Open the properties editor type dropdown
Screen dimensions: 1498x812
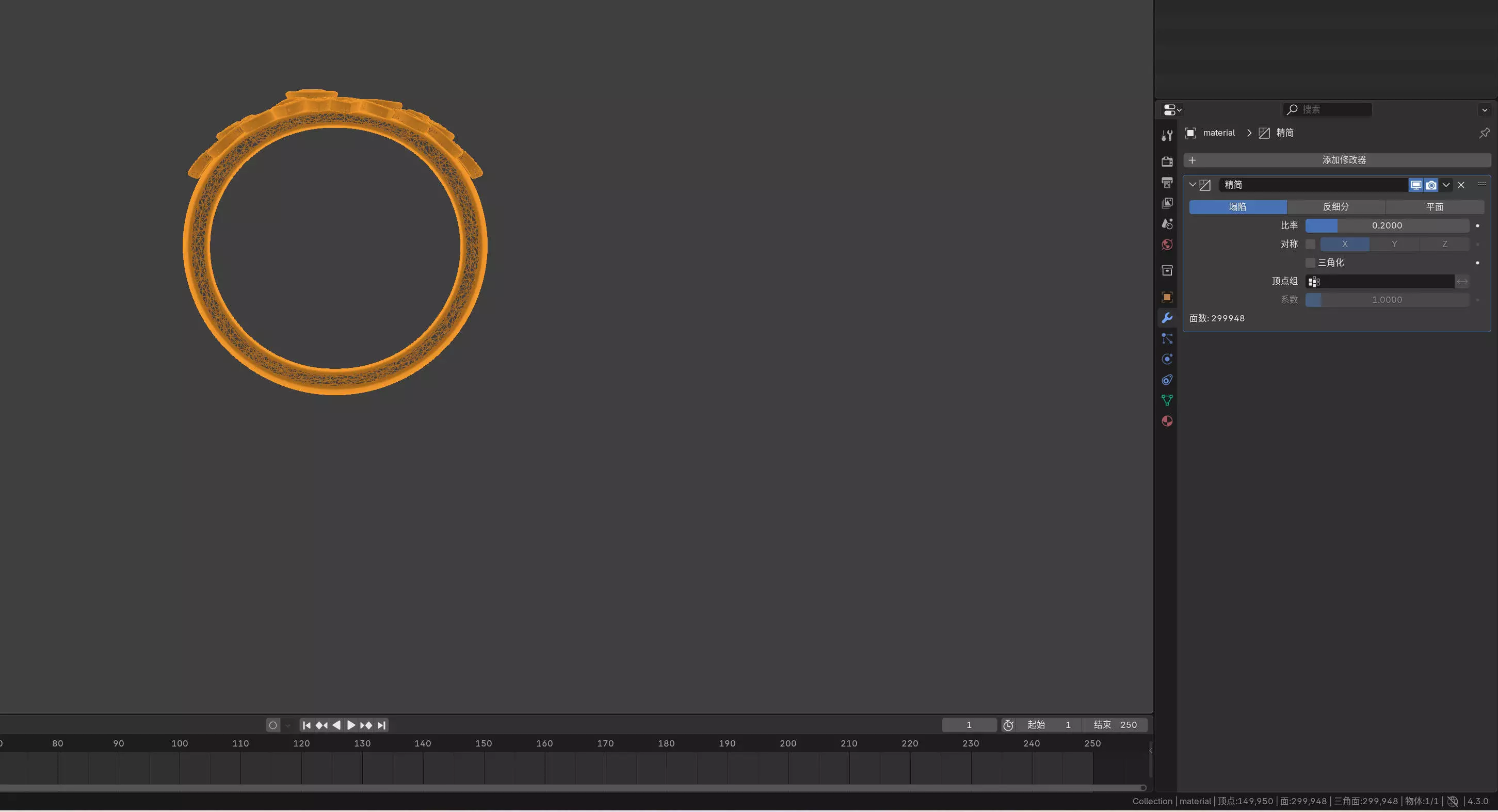click(x=1172, y=109)
